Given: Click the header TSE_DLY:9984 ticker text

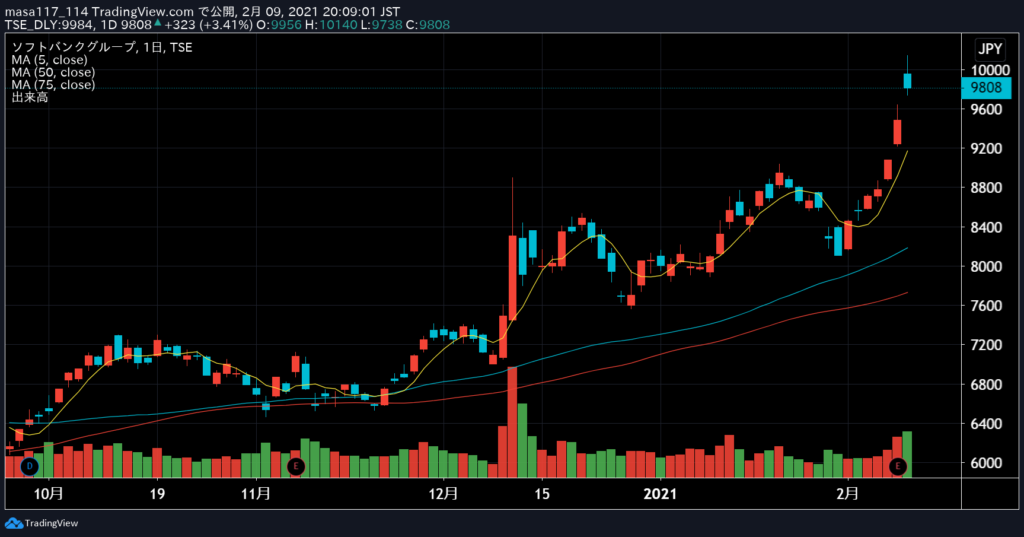Looking at the screenshot, I should pyautogui.click(x=50, y=25).
